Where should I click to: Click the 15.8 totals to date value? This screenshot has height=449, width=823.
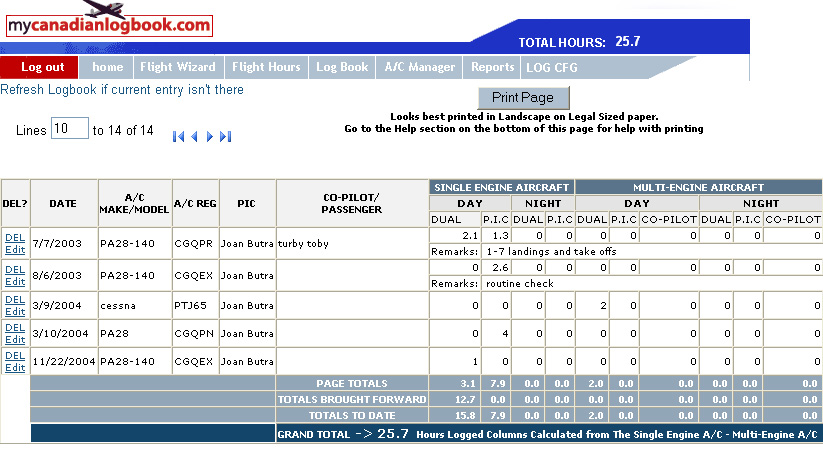pos(465,415)
